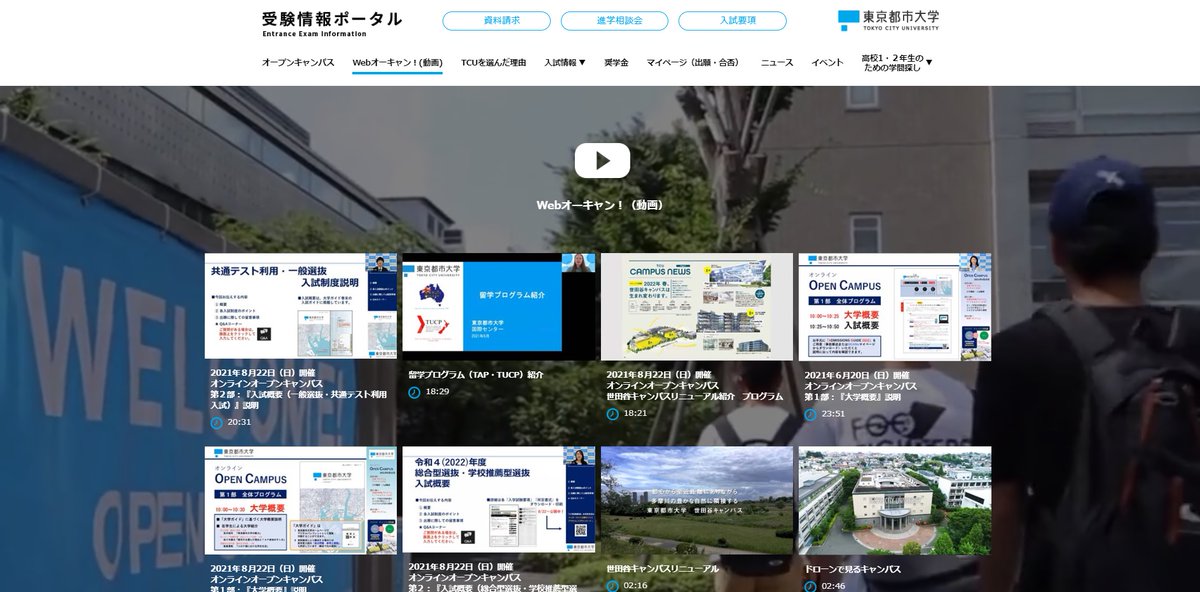Viewport: 1200px width, 592px height.
Task: Play the Webオーキャン hero video
Action: 602,161
